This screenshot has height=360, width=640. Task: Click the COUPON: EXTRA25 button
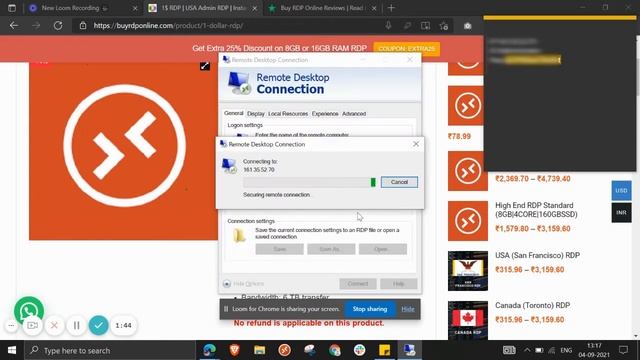click(407, 49)
